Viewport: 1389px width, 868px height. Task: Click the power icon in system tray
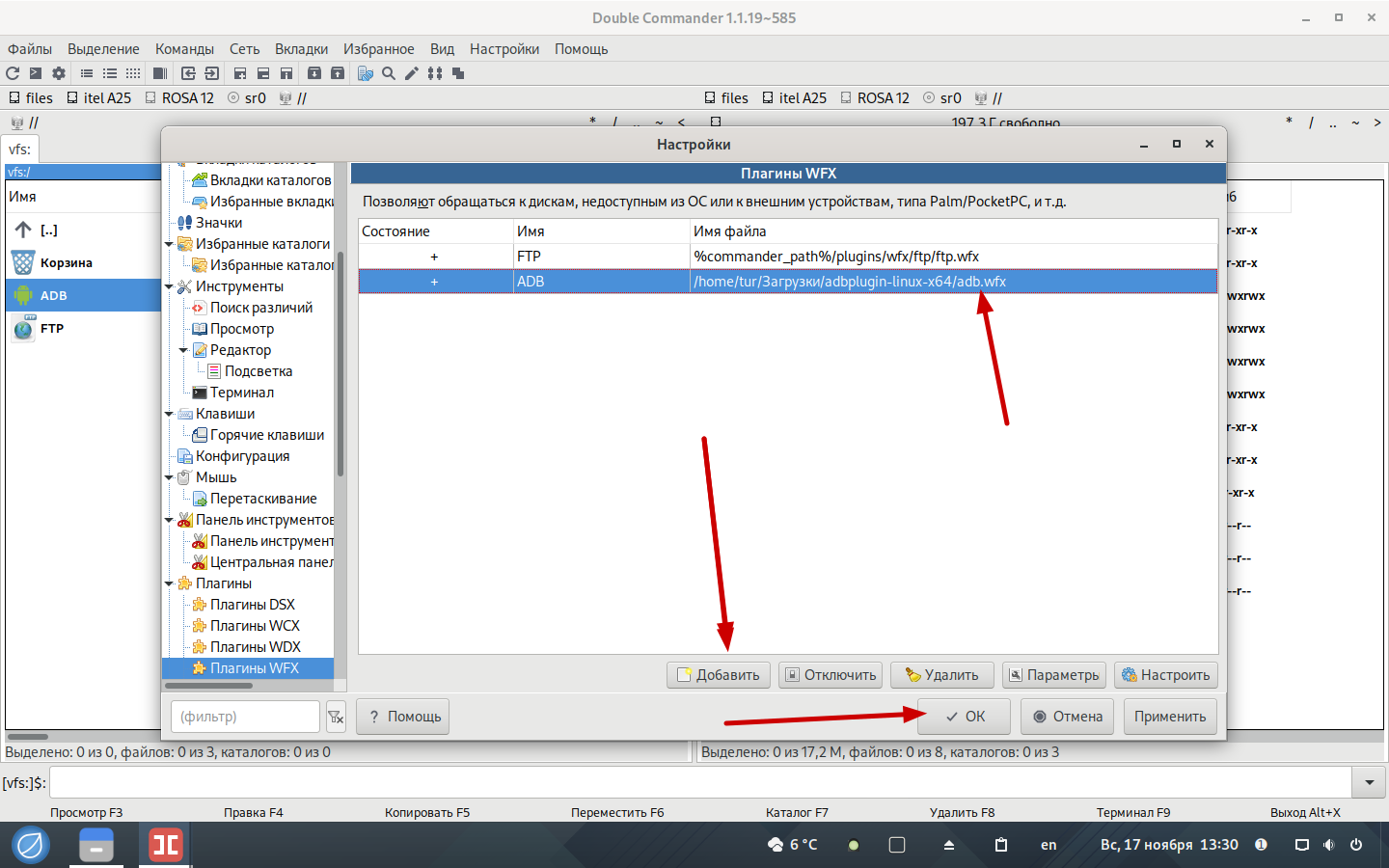pos(1356,845)
